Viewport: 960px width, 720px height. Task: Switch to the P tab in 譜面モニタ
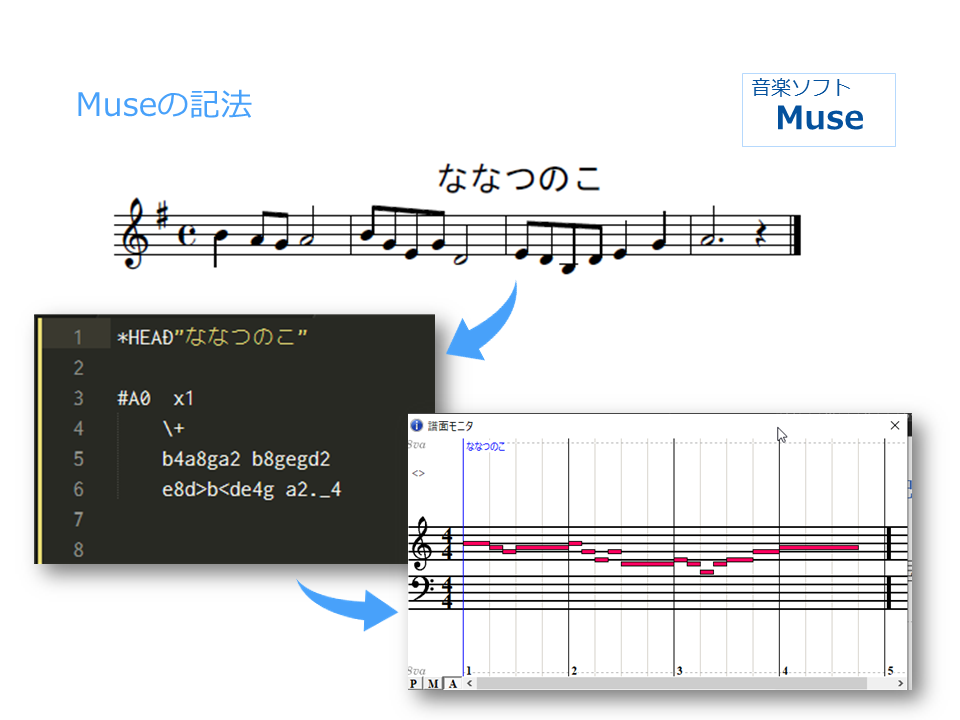tap(414, 683)
